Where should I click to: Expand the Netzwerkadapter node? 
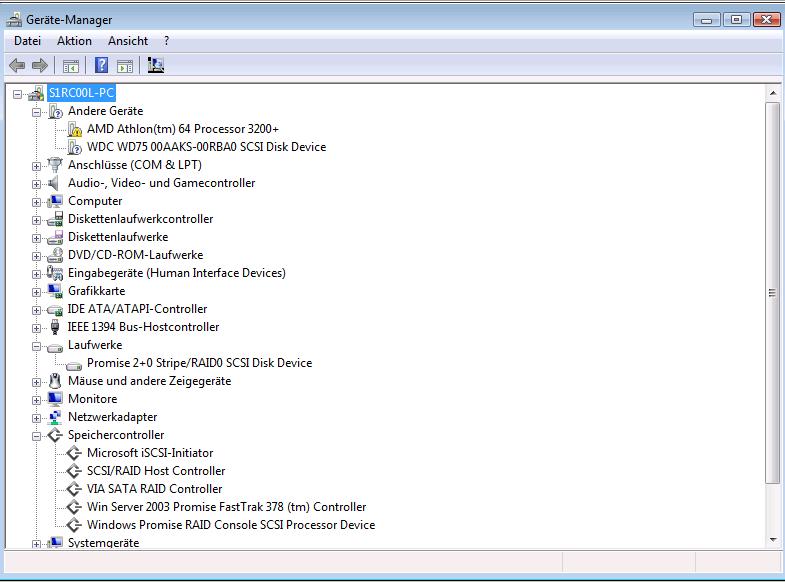(x=37, y=418)
